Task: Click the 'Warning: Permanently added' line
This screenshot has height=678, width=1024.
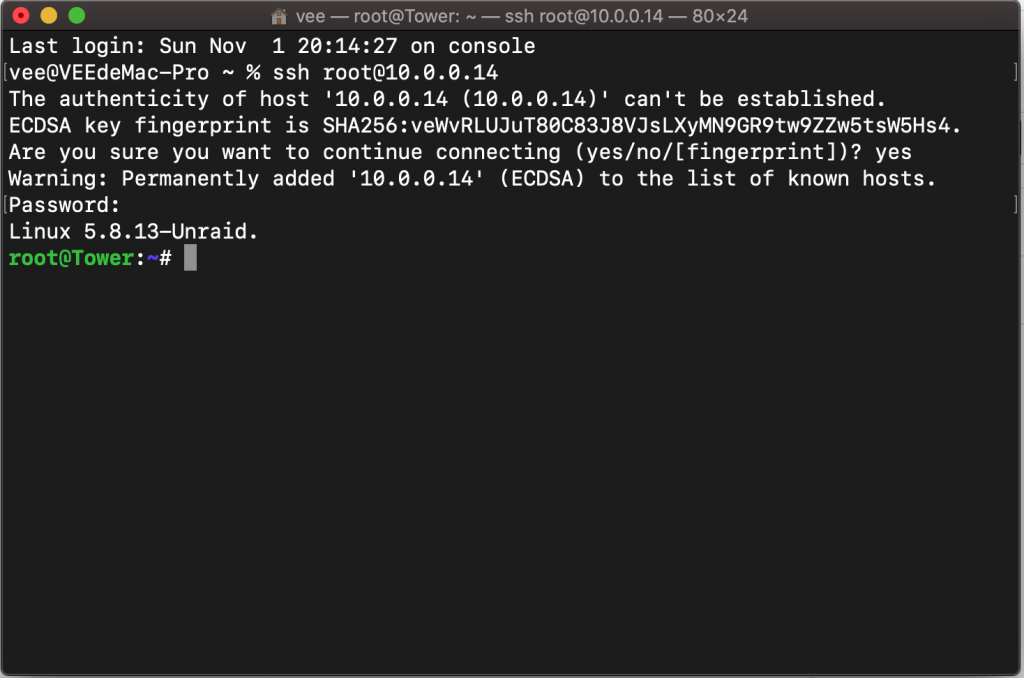Action: pyautogui.click(x=472, y=178)
